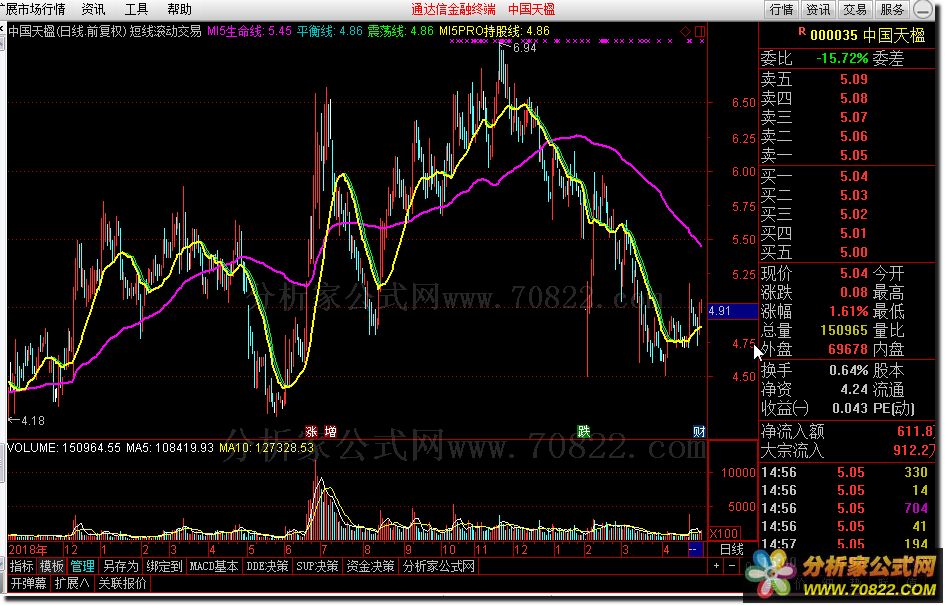Click the MI5PRO持股线: 4.86 label

pos(494,31)
